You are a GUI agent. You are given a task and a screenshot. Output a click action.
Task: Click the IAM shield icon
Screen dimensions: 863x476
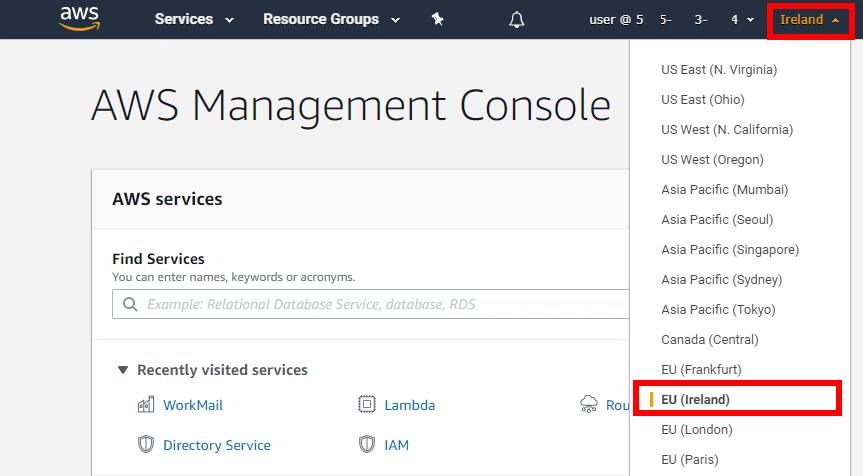click(x=367, y=445)
